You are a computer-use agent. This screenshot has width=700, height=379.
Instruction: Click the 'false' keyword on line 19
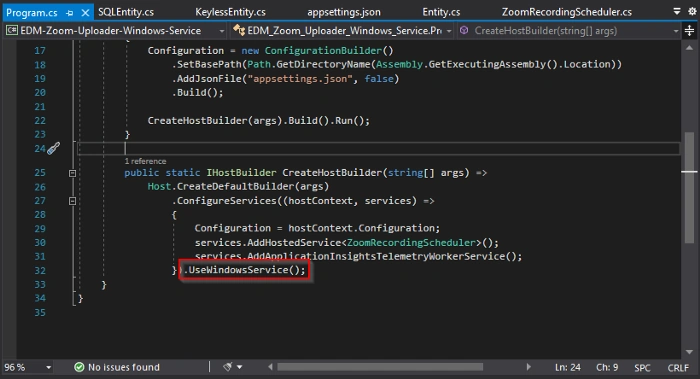(x=379, y=79)
